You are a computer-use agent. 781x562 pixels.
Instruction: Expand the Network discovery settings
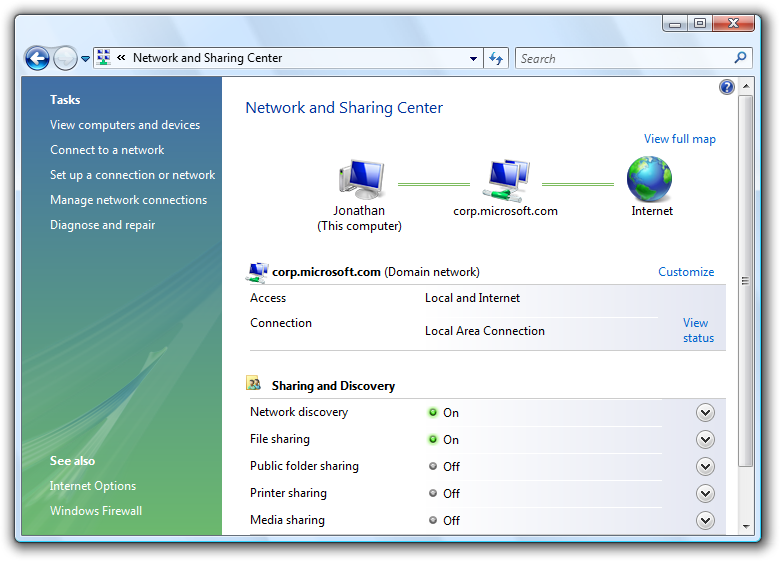(705, 413)
